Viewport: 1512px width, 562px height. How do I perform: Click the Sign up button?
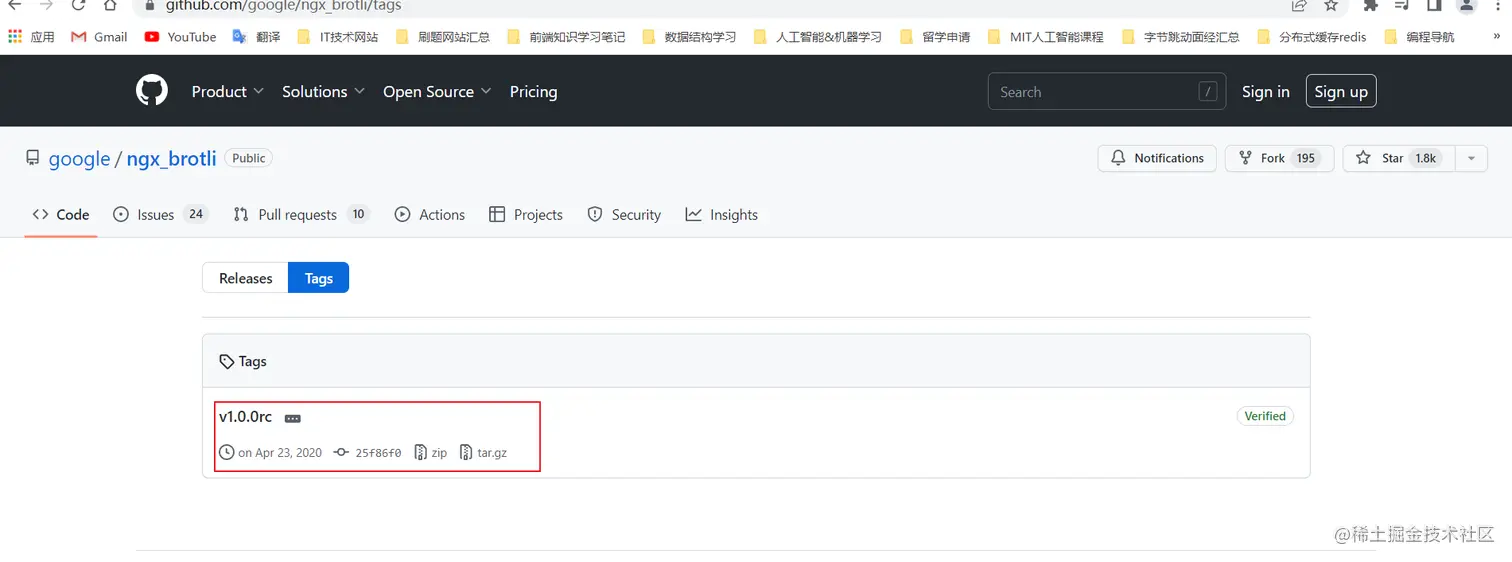tap(1341, 91)
